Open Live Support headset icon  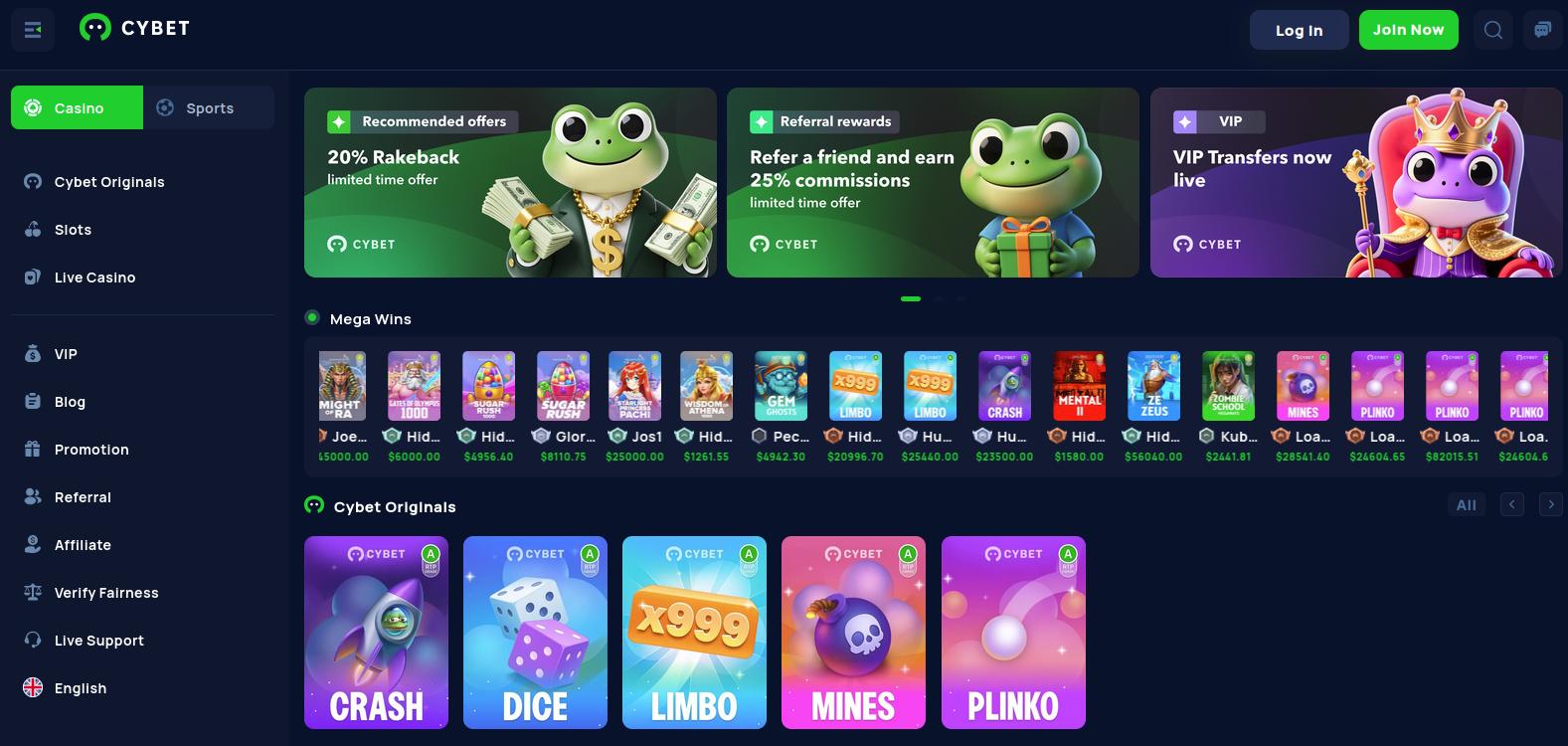point(33,640)
